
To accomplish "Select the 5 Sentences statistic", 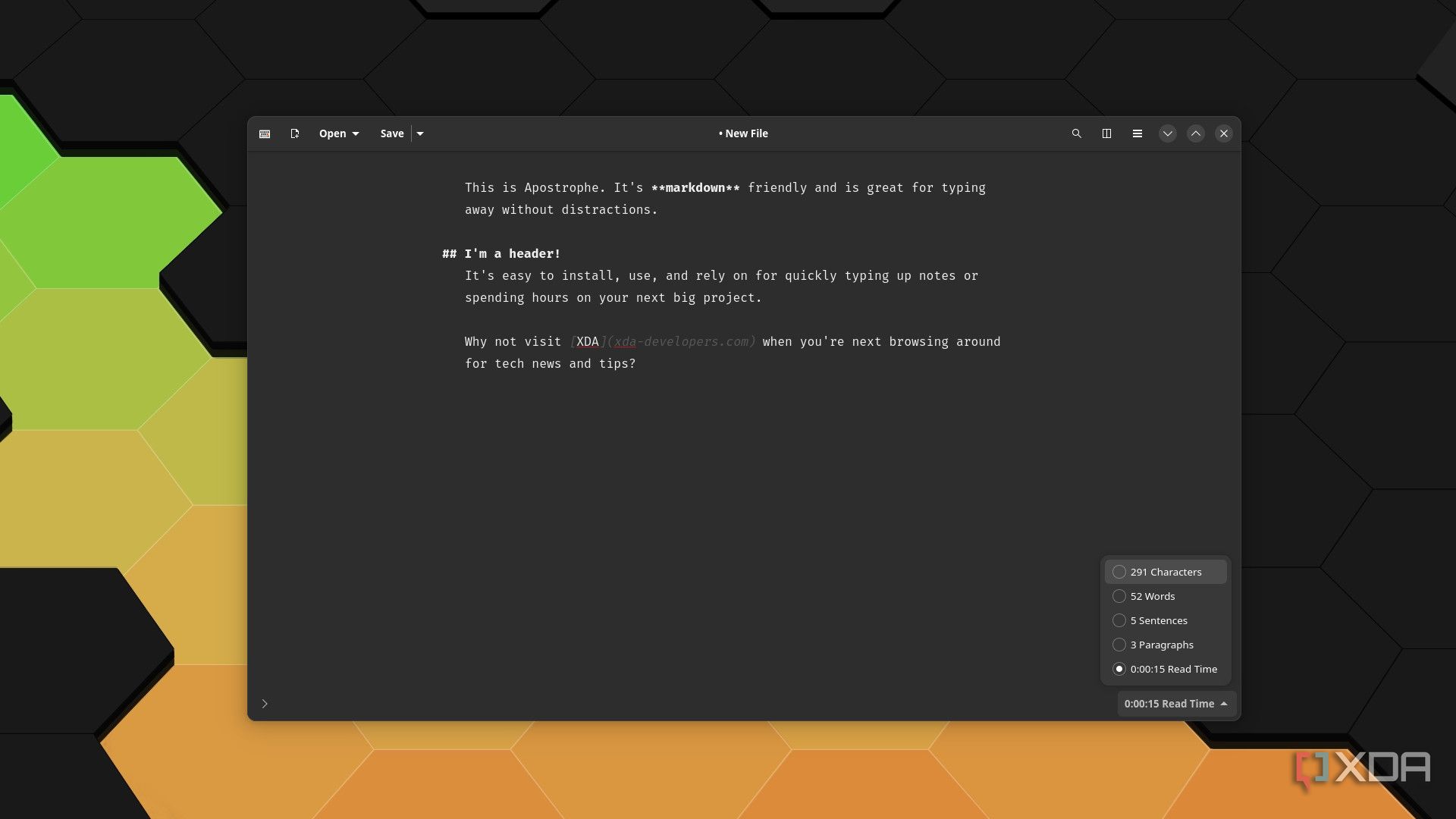I will click(x=1158, y=620).
